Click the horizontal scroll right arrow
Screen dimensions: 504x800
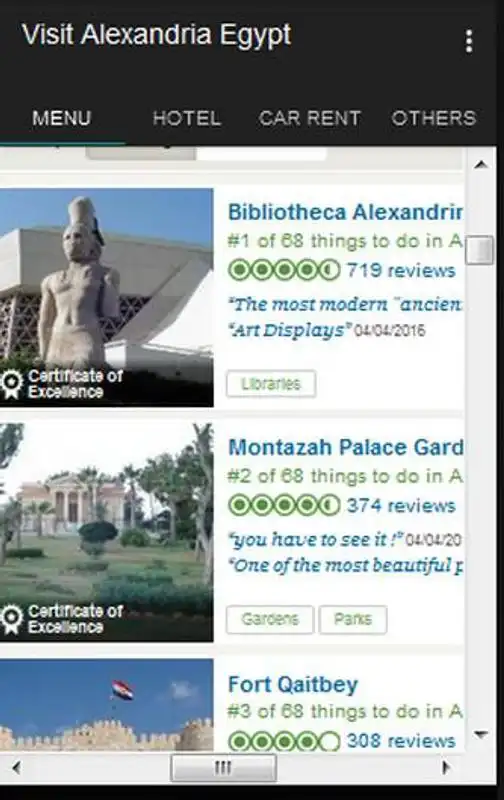point(446,767)
